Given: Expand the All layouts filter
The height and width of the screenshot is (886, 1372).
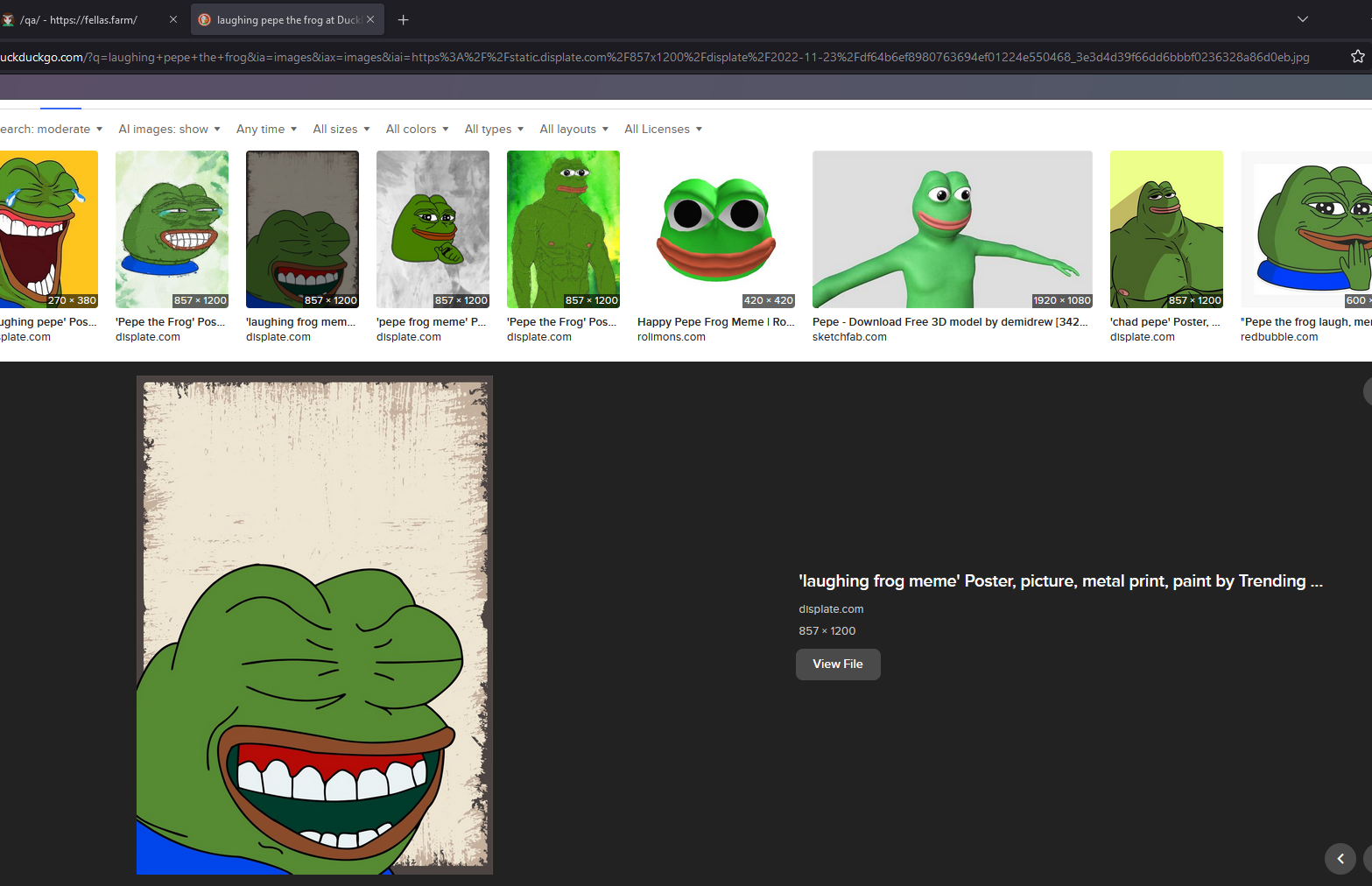Looking at the screenshot, I should pyautogui.click(x=573, y=130).
